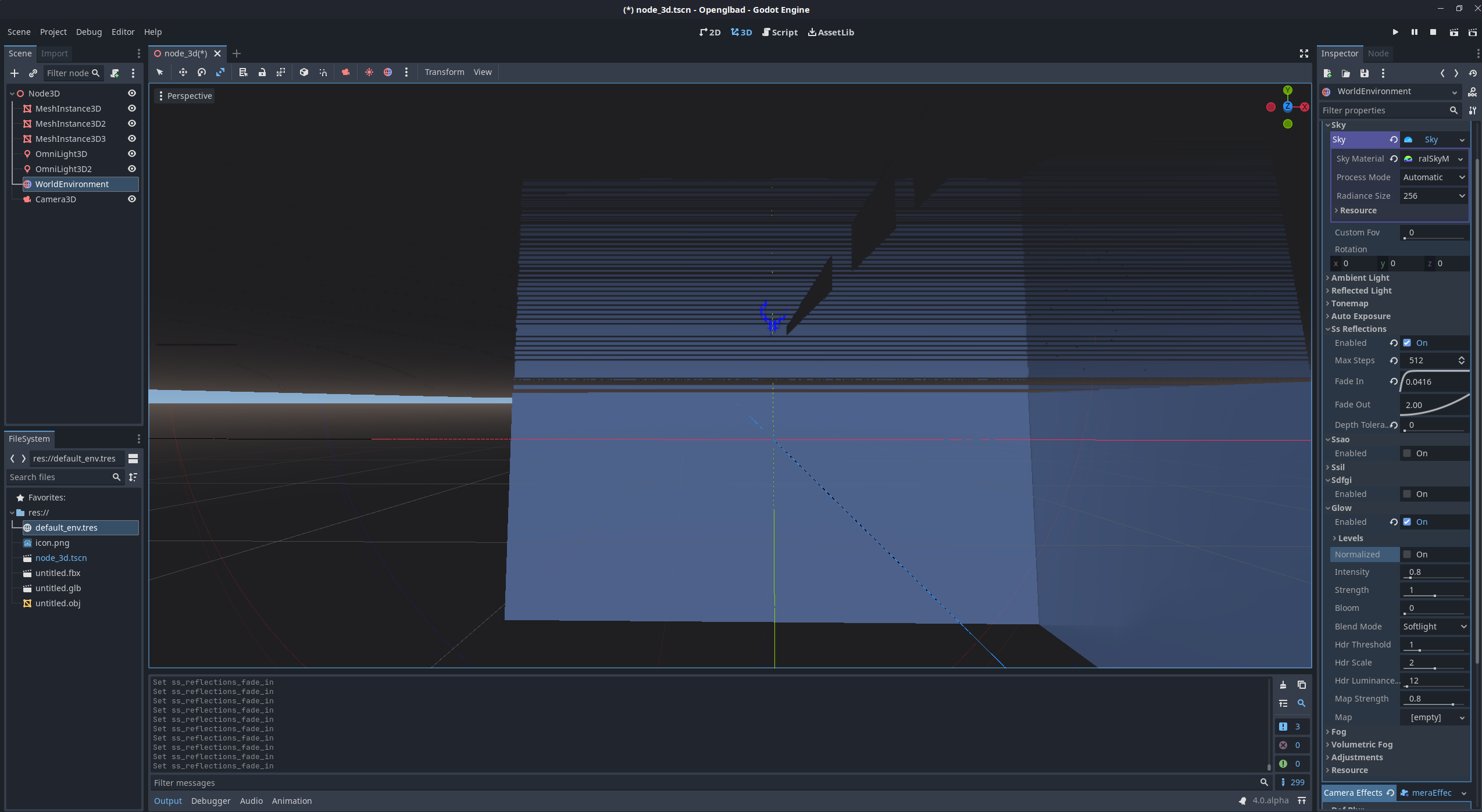This screenshot has width=1482, height=812.
Task: Expand the Tonemap section
Action: tap(1349, 303)
